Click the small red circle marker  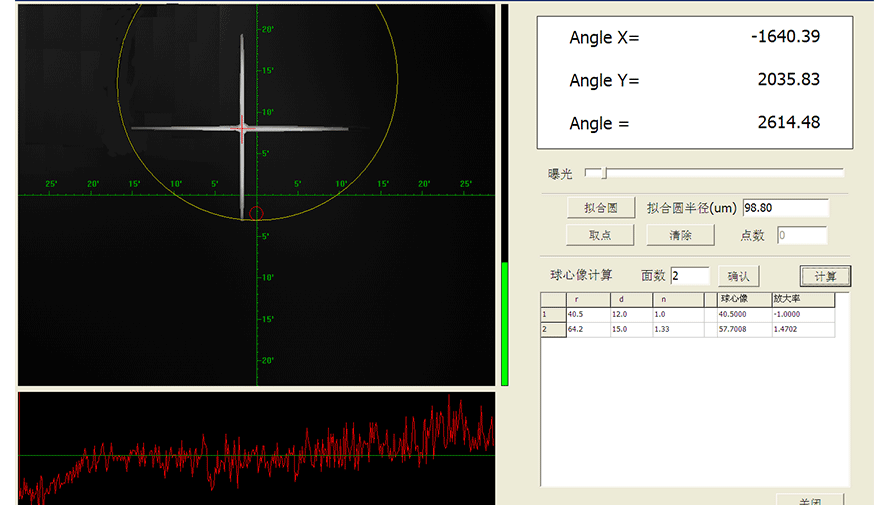[256, 213]
